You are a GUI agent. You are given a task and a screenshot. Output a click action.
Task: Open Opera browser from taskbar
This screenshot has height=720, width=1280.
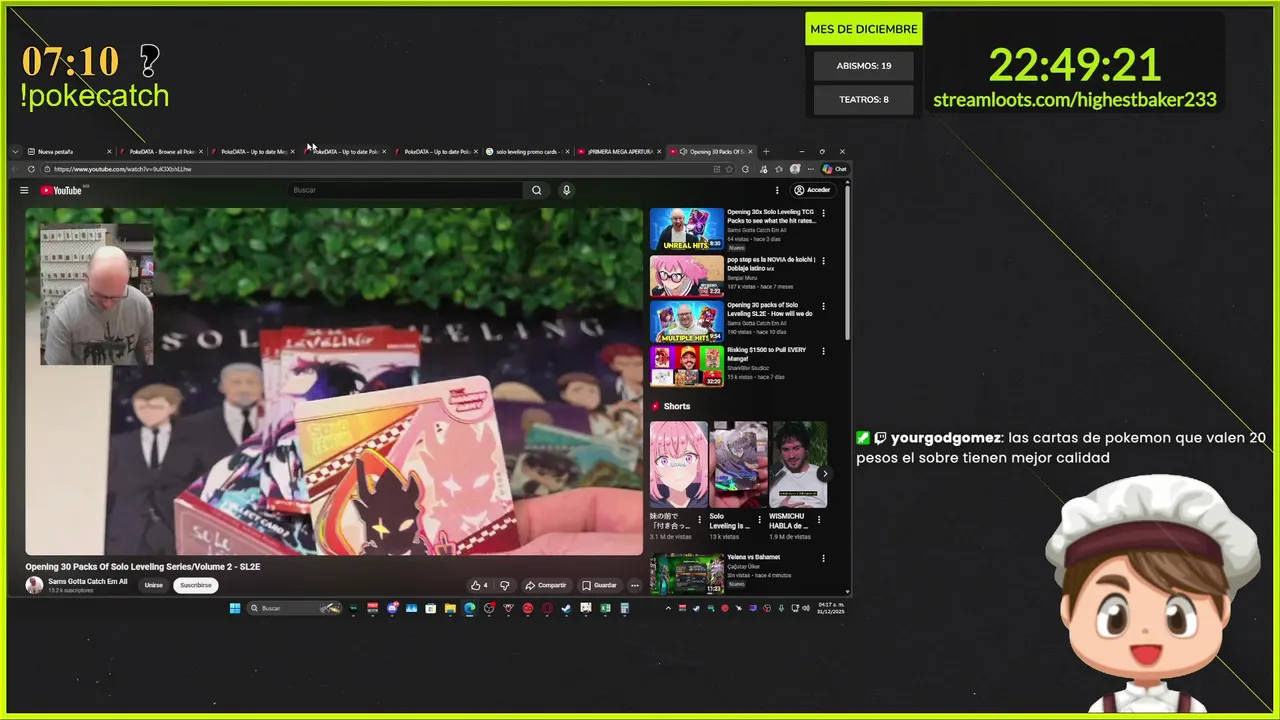[547, 608]
